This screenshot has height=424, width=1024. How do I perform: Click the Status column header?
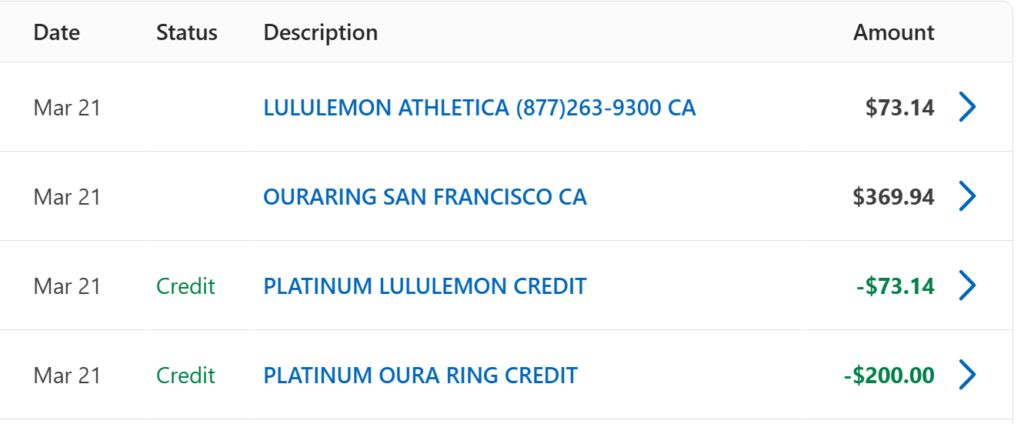coord(186,32)
